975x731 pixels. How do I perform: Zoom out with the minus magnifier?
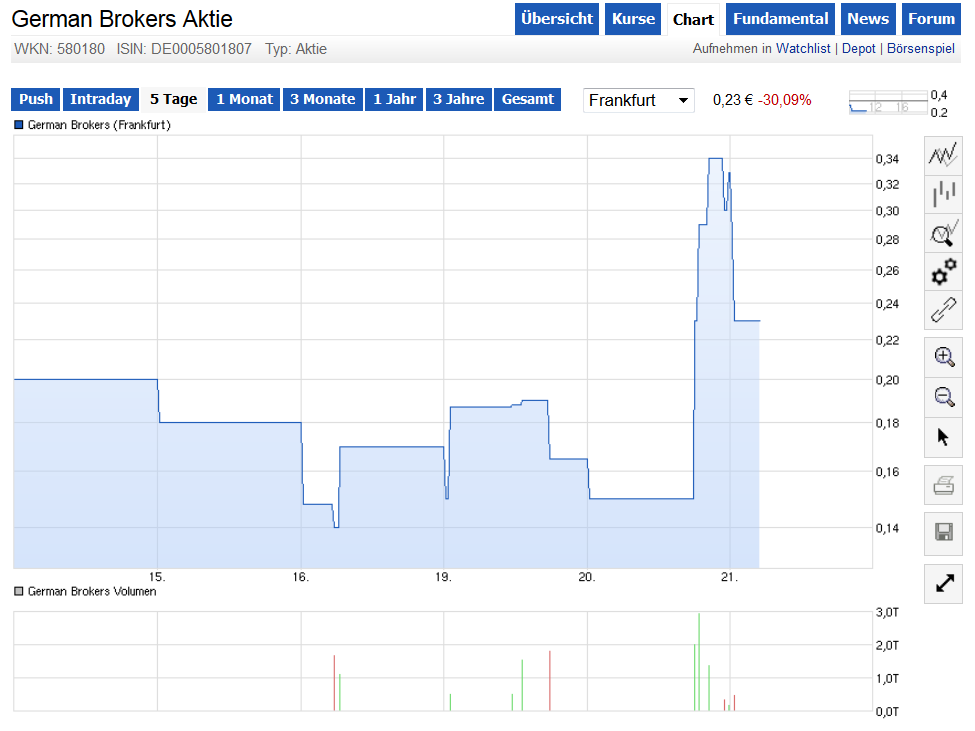[x=943, y=397]
